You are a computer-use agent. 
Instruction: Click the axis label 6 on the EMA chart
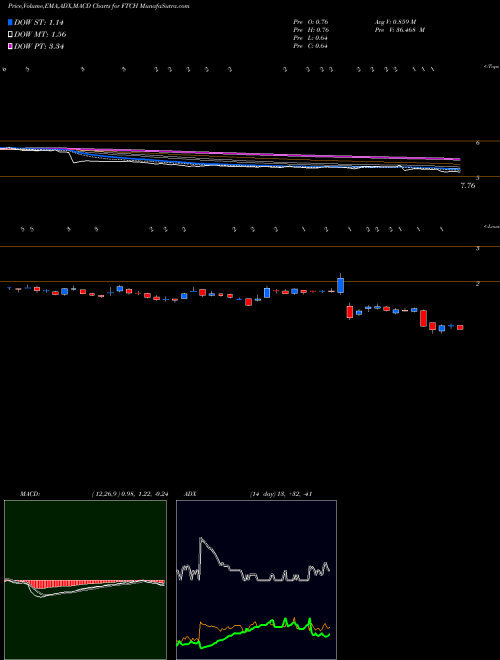(478, 143)
